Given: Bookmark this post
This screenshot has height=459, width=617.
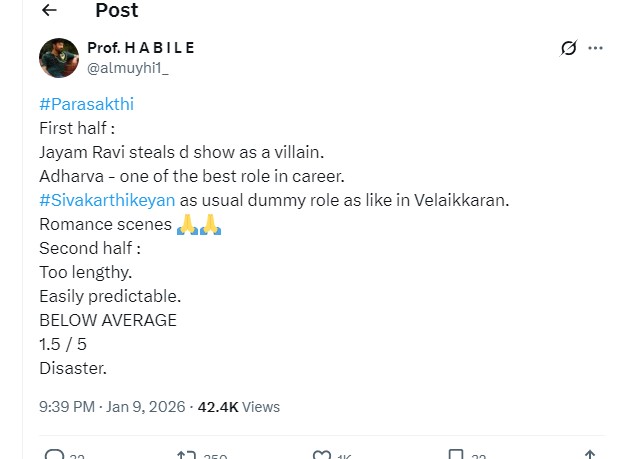Looking at the screenshot, I should coord(456,455).
